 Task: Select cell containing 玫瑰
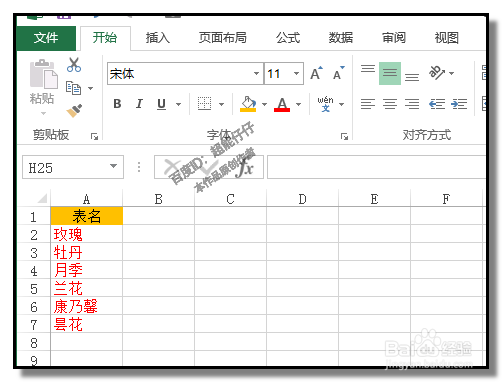point(87,234)
